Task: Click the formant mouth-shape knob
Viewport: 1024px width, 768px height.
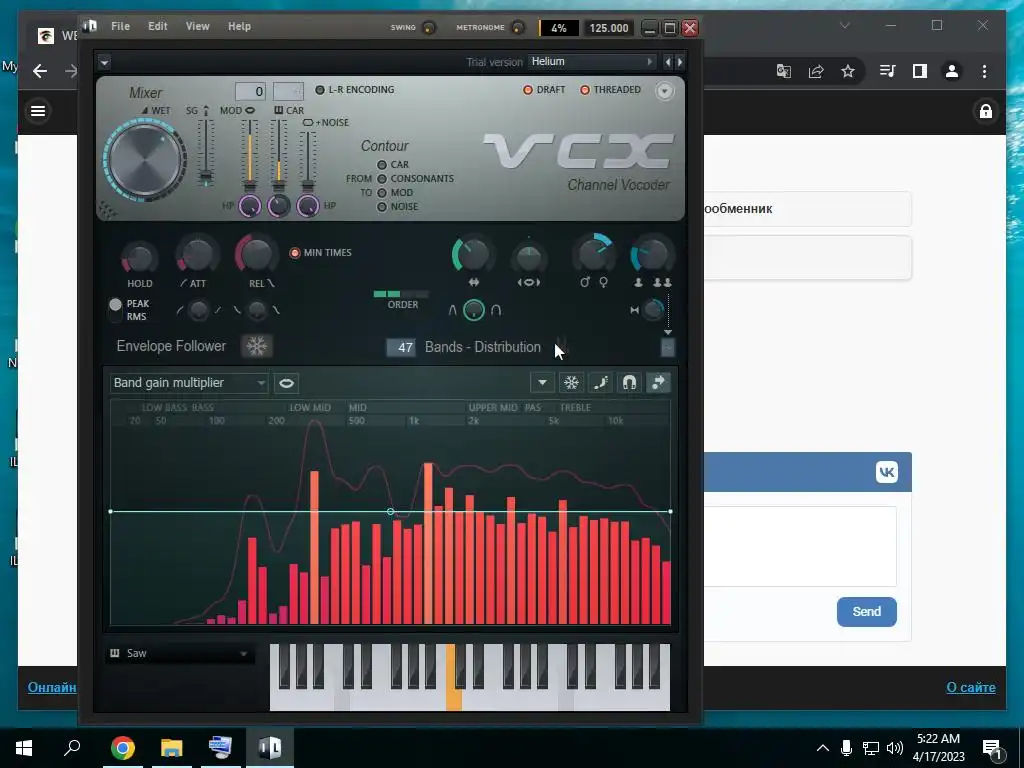Action: tap(528, 258)
